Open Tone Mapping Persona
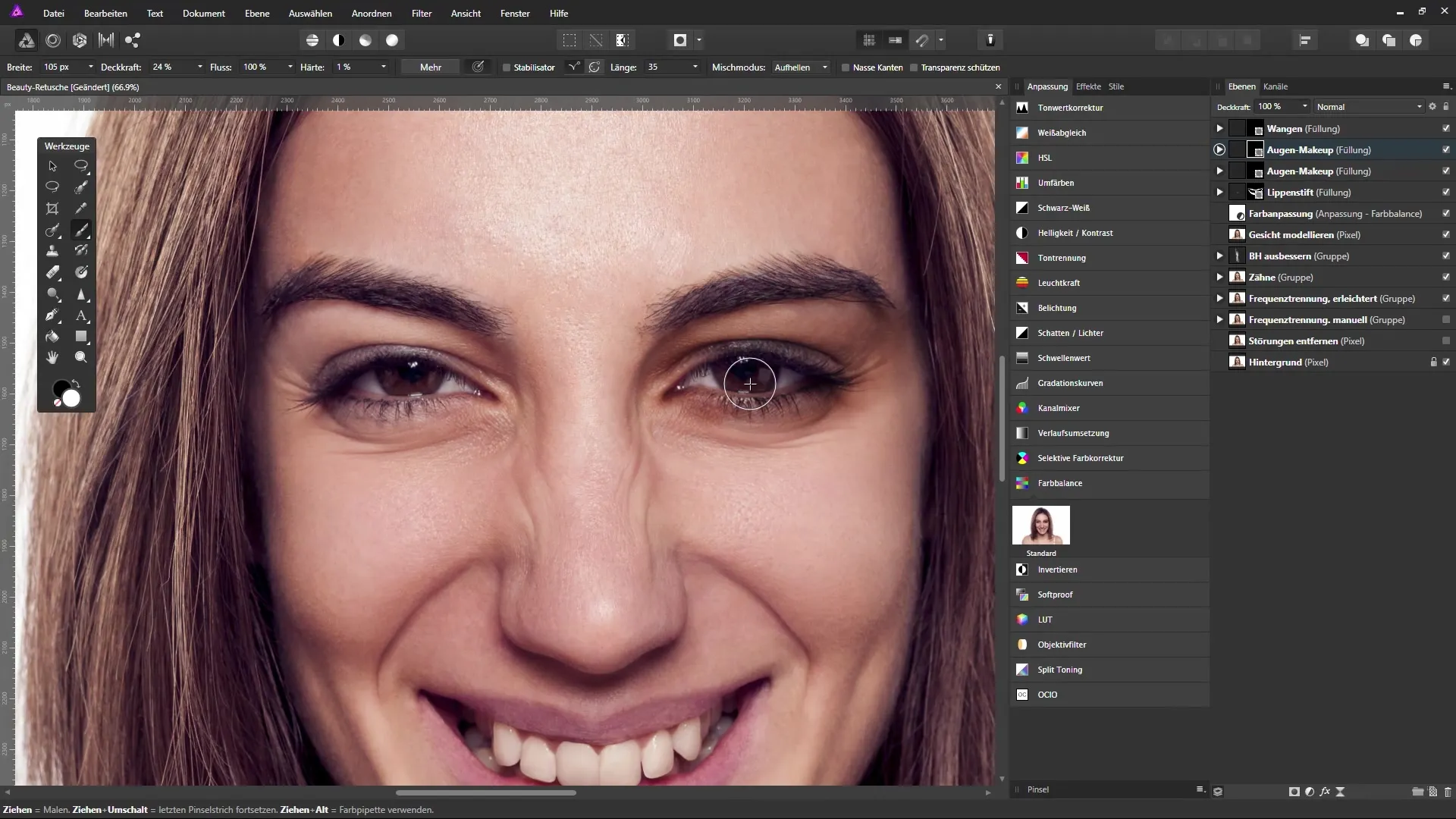This screenshot has height=819, width=1456. click(106, 40)
